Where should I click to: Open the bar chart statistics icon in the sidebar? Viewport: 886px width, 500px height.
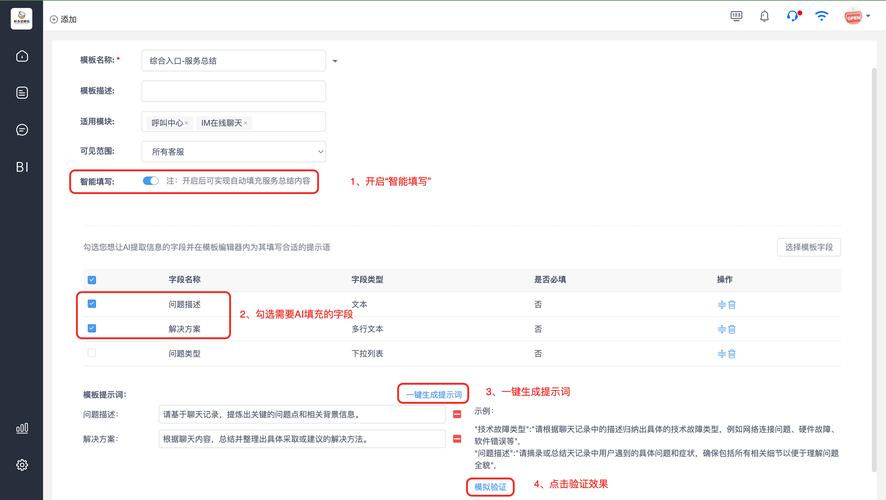(22, 428)
